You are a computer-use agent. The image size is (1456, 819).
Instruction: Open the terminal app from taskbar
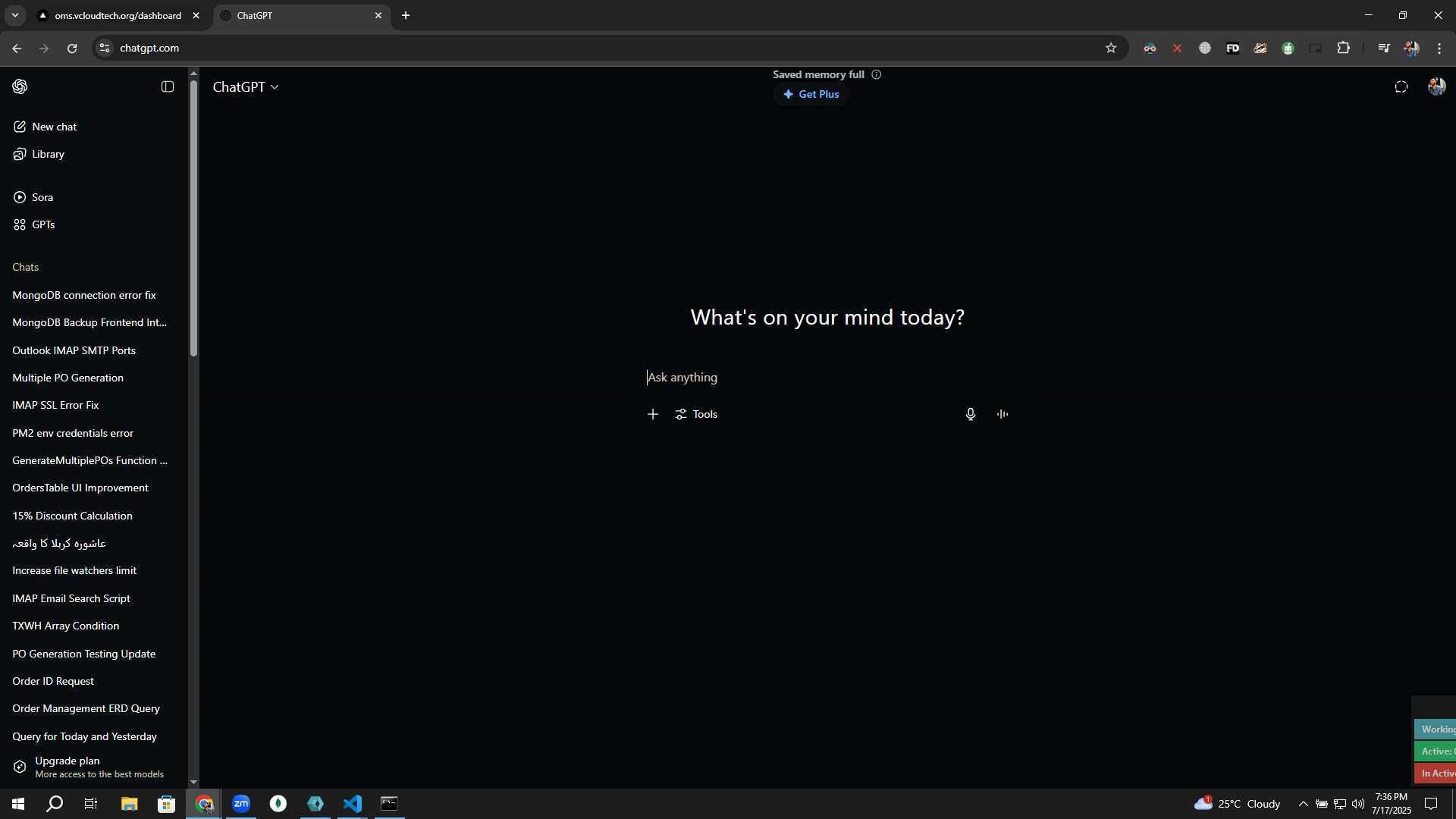coord(389,804)
